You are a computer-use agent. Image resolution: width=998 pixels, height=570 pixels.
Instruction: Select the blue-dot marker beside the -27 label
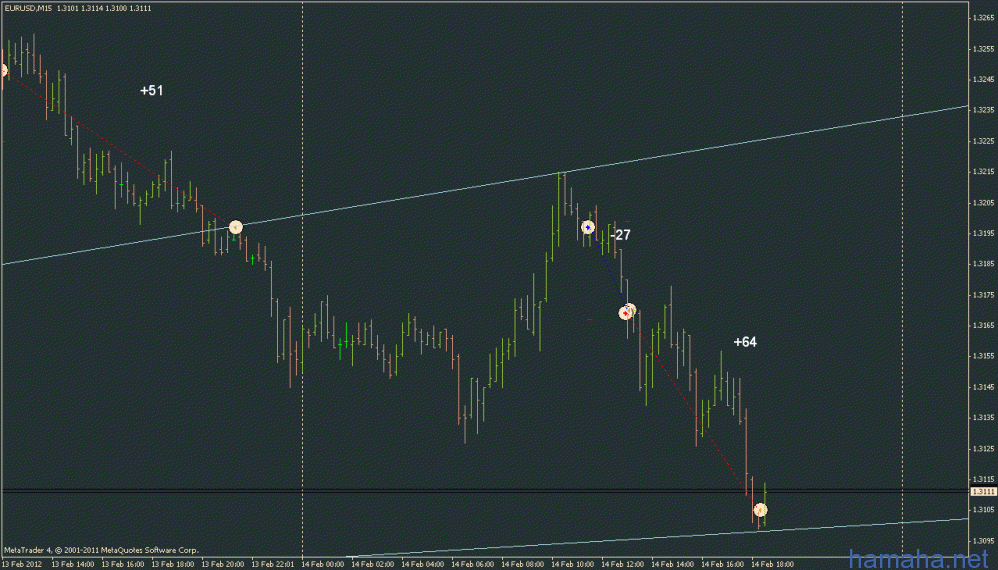pos(588,227)
